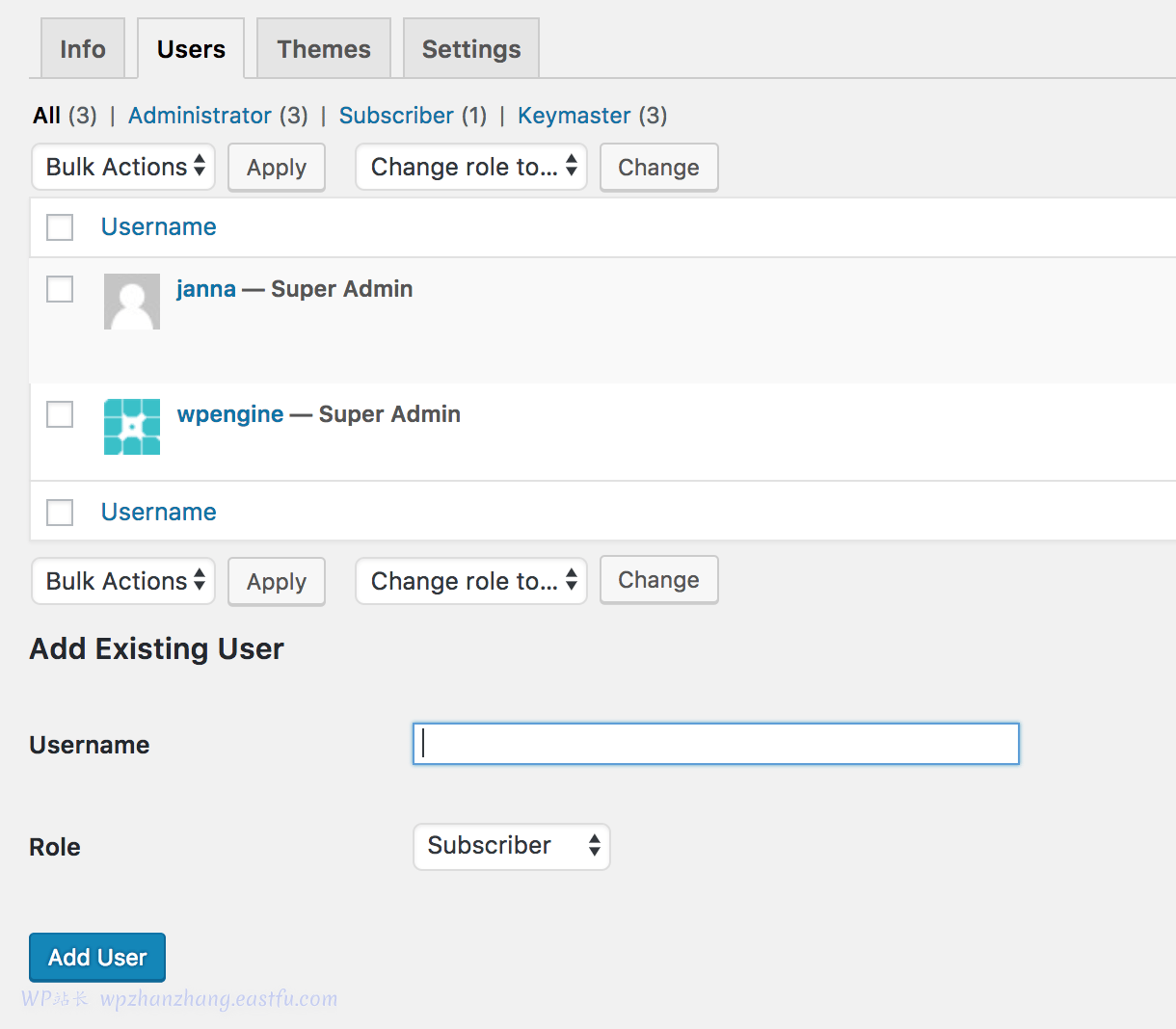
Task: Click the wpengine avatar icon
Action: coord(131,426)
